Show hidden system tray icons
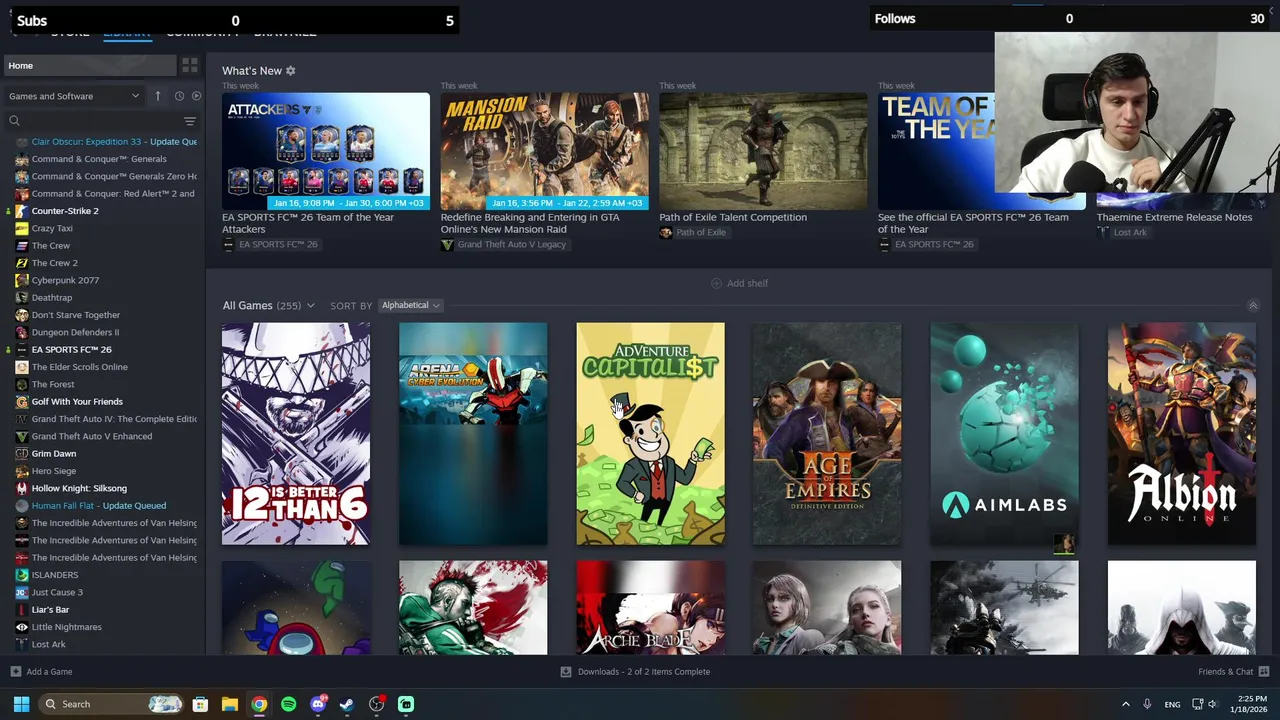The image size is (1280, 720). point(1125,704)
